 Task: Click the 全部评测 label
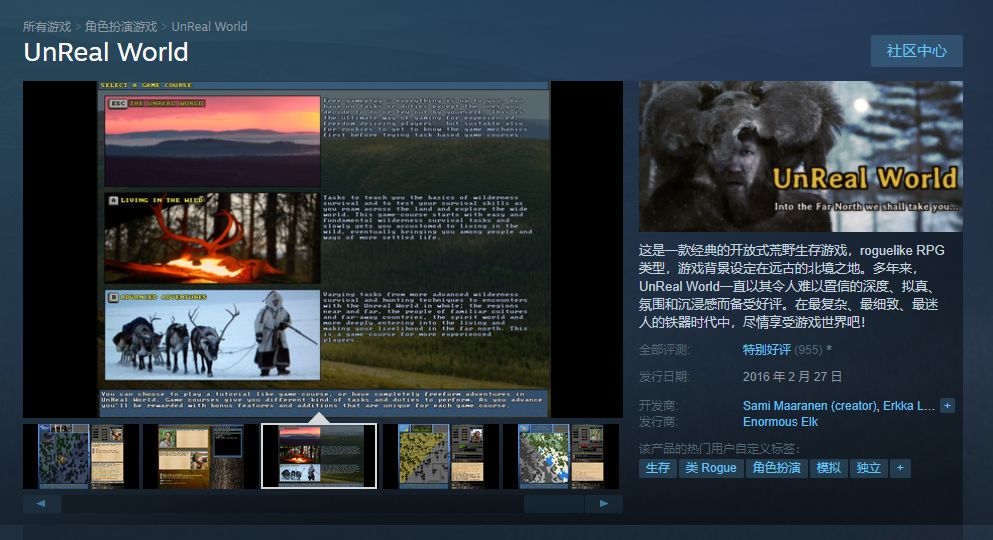(664, 349)
